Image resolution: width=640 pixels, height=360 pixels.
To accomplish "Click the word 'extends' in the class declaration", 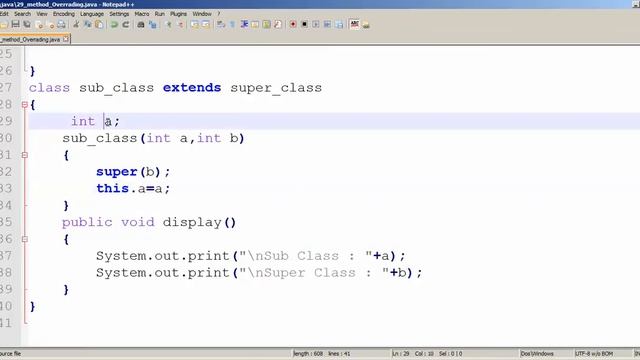I will coord(192,88).
